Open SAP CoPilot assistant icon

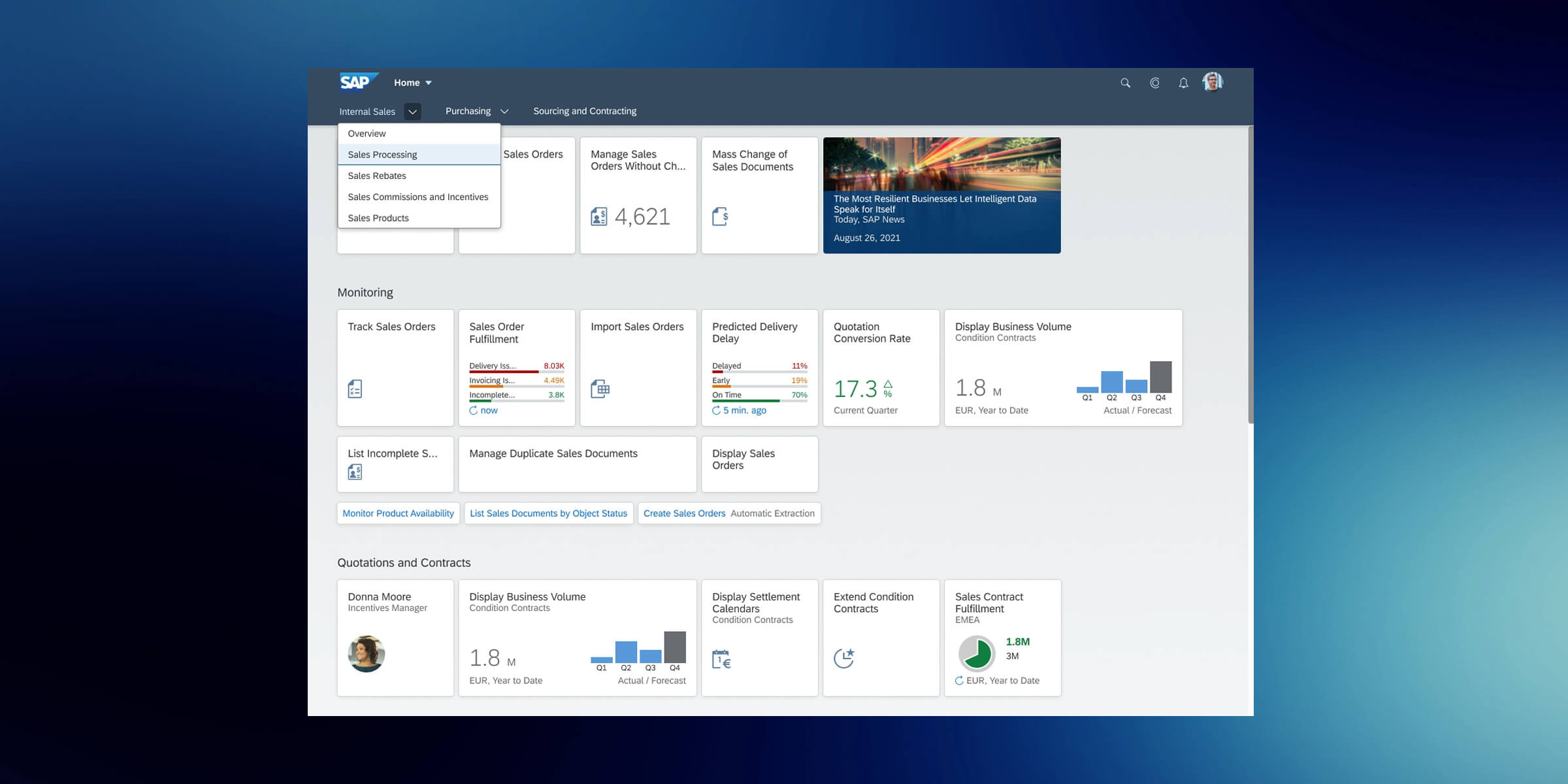pyautogui.click(x=1154, y=83)
